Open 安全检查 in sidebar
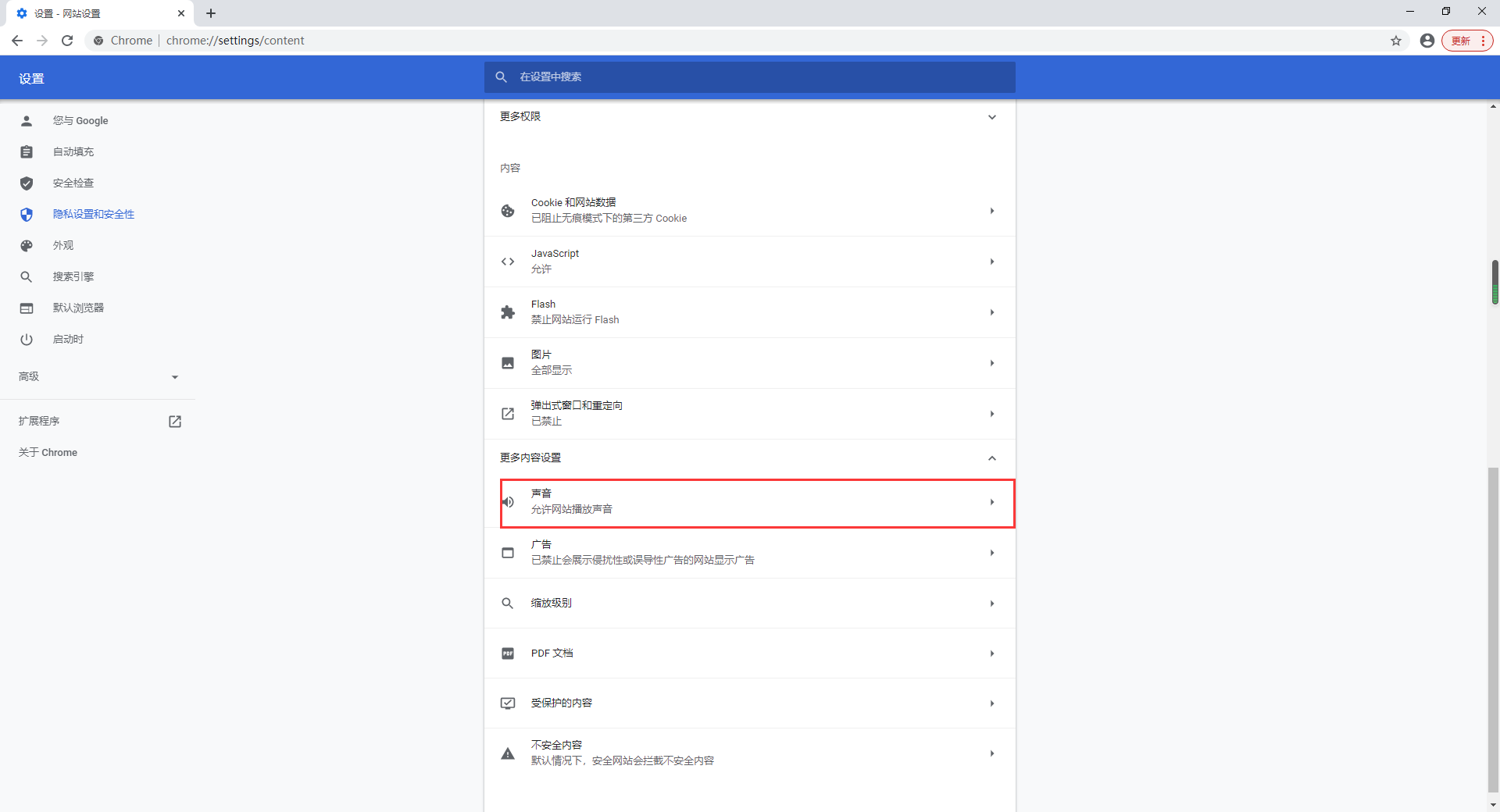 click(98, 183)
